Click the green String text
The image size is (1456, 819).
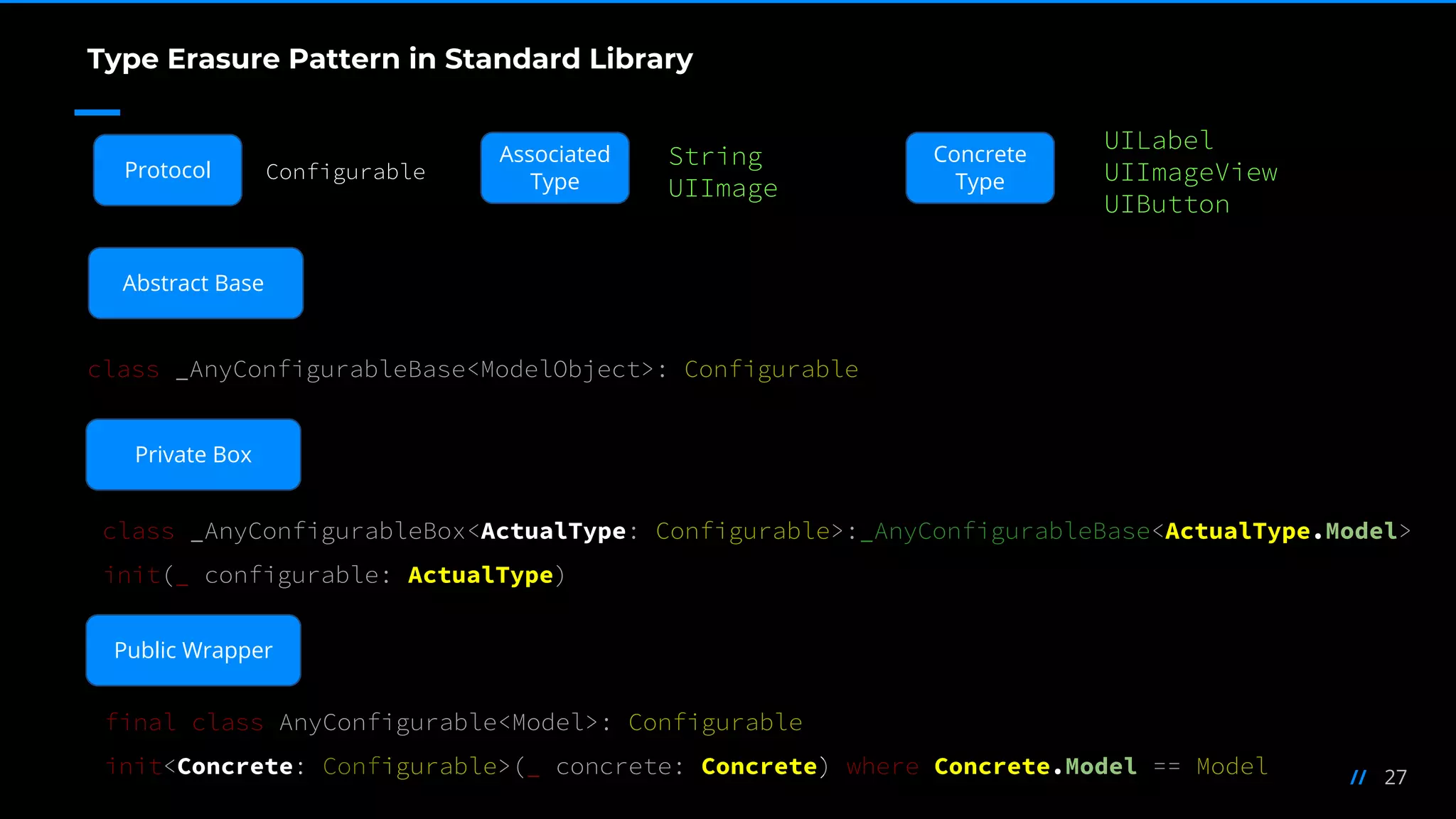pos(715,157)
